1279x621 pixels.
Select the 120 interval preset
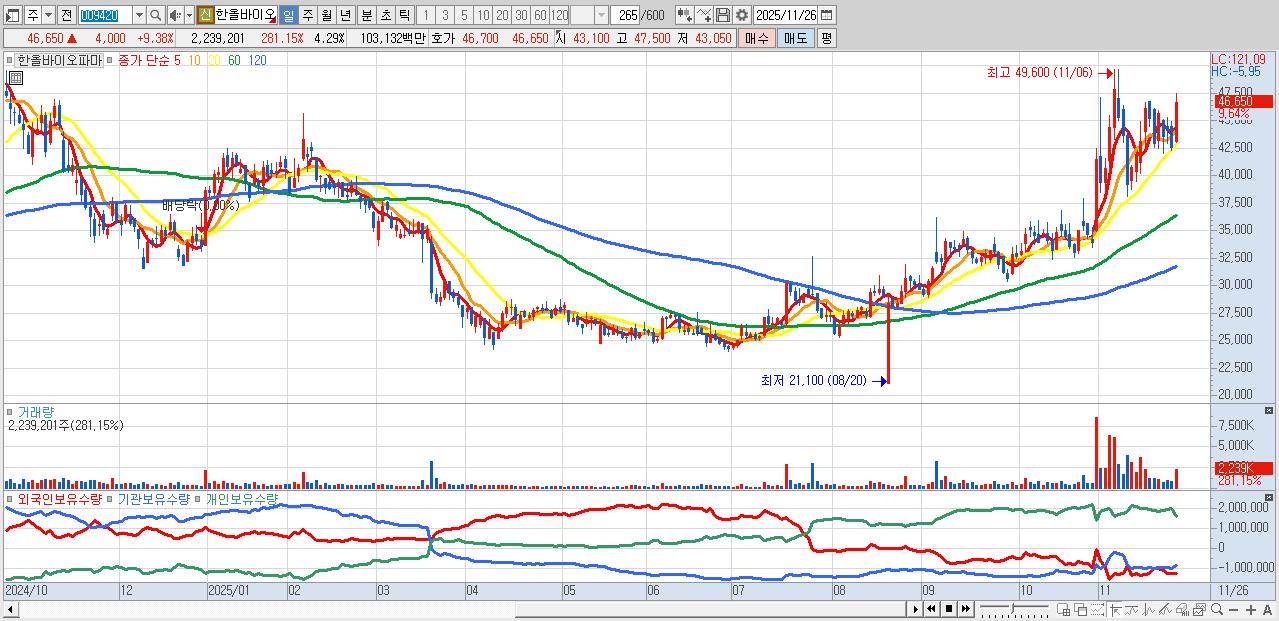pos(560,15)
